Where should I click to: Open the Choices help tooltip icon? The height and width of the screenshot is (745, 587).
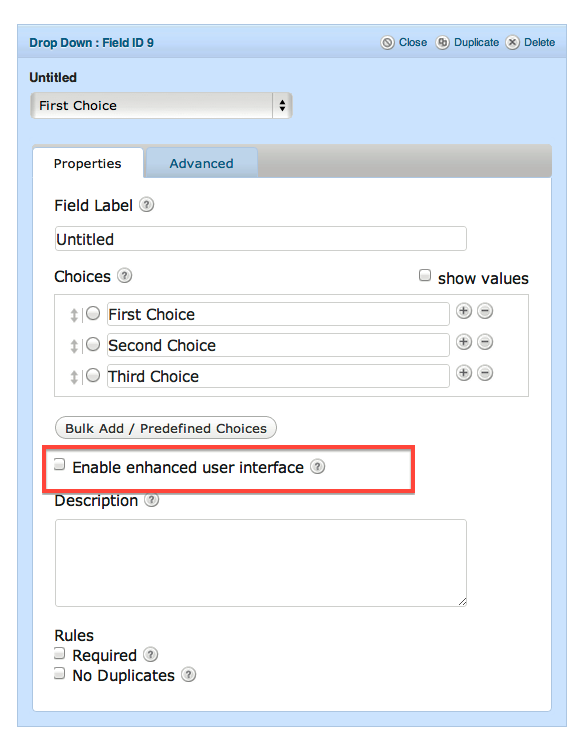125,276
